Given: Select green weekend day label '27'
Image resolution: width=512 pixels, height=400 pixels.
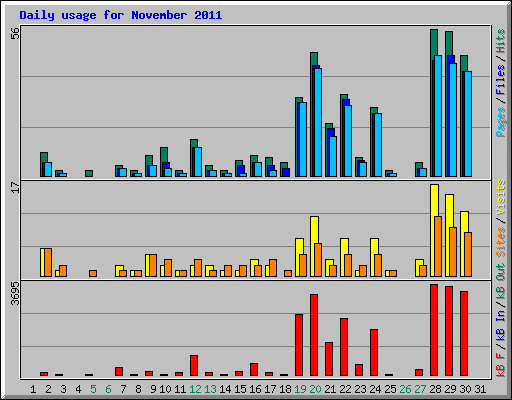Looking at the screenshot, I should click(420, 389).
